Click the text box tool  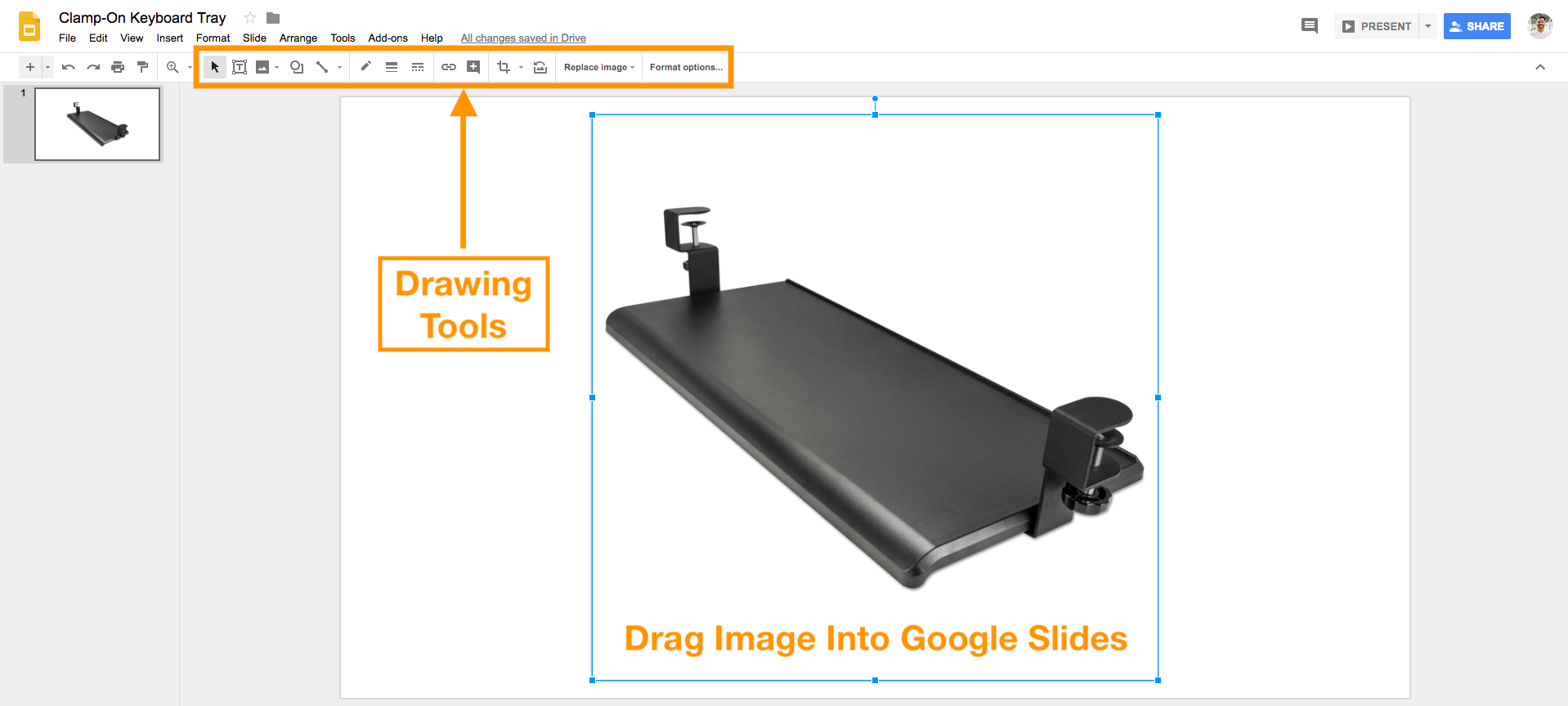point(240,67)
